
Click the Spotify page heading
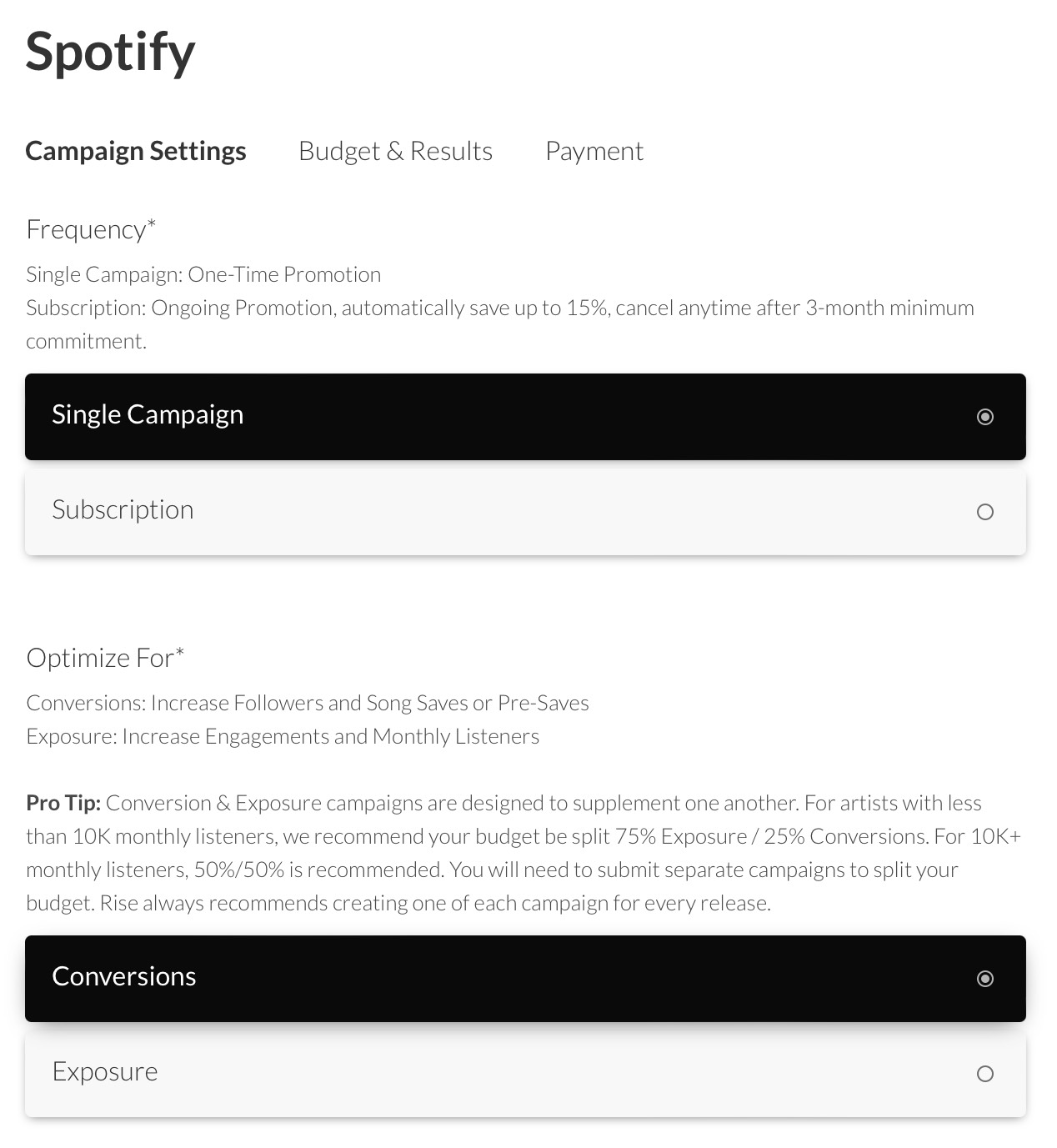(110, 52)
